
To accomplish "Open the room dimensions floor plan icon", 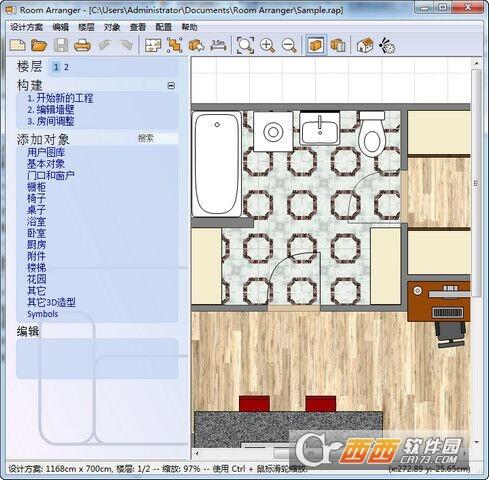I will 153,45.
